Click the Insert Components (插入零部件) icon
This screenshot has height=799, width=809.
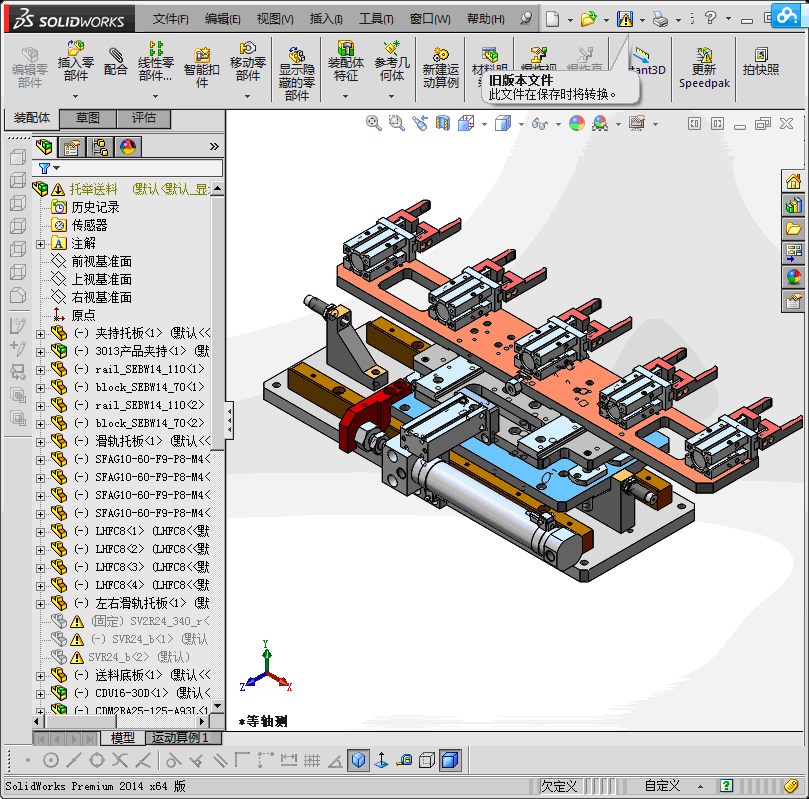coord(75,61)
